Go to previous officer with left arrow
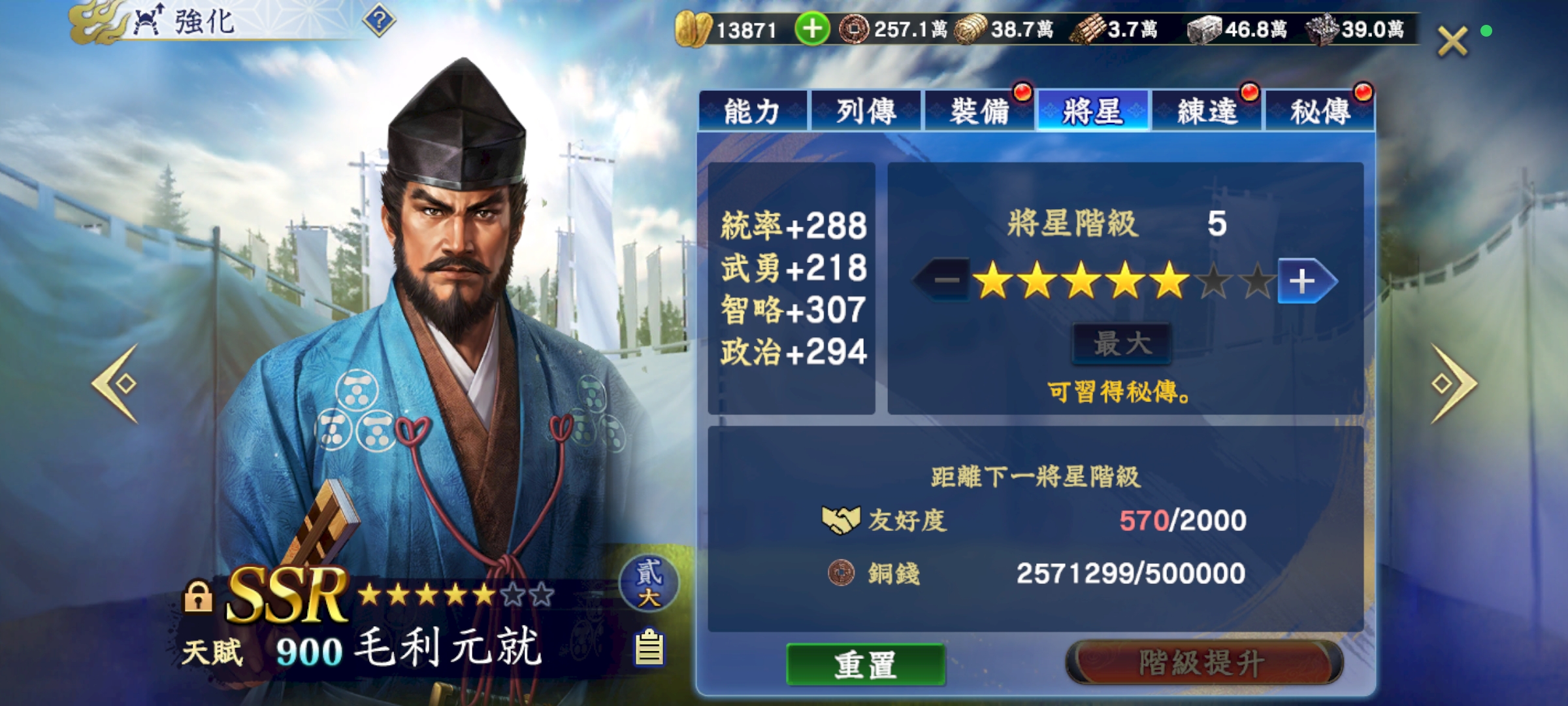 click(116, 383)
